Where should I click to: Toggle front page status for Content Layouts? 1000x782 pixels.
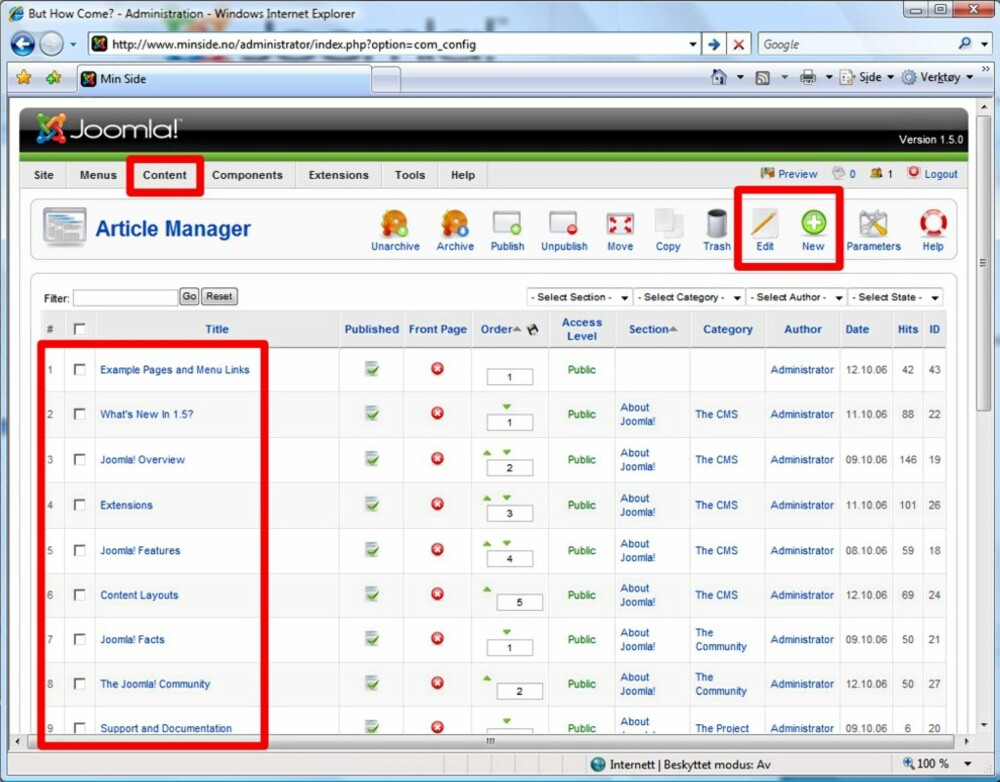[437, 594]
